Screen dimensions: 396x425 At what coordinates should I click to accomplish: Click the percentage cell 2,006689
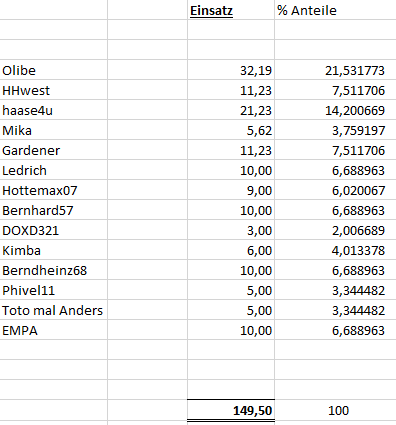pos(335,230)
